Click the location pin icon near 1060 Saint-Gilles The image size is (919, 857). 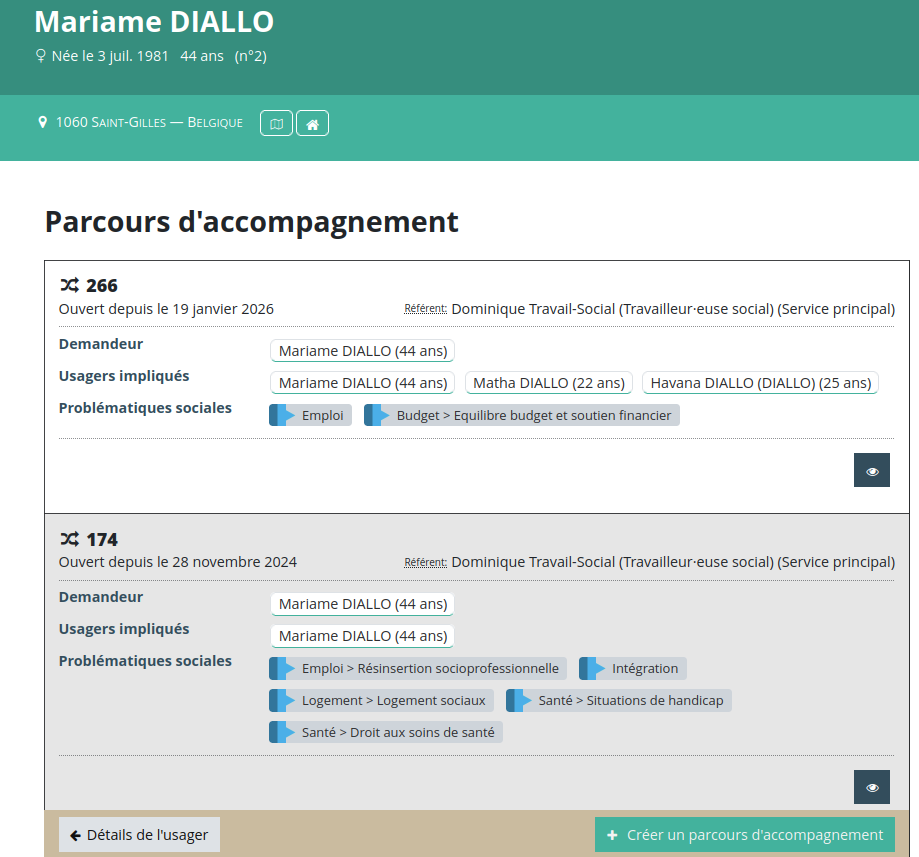42,122
